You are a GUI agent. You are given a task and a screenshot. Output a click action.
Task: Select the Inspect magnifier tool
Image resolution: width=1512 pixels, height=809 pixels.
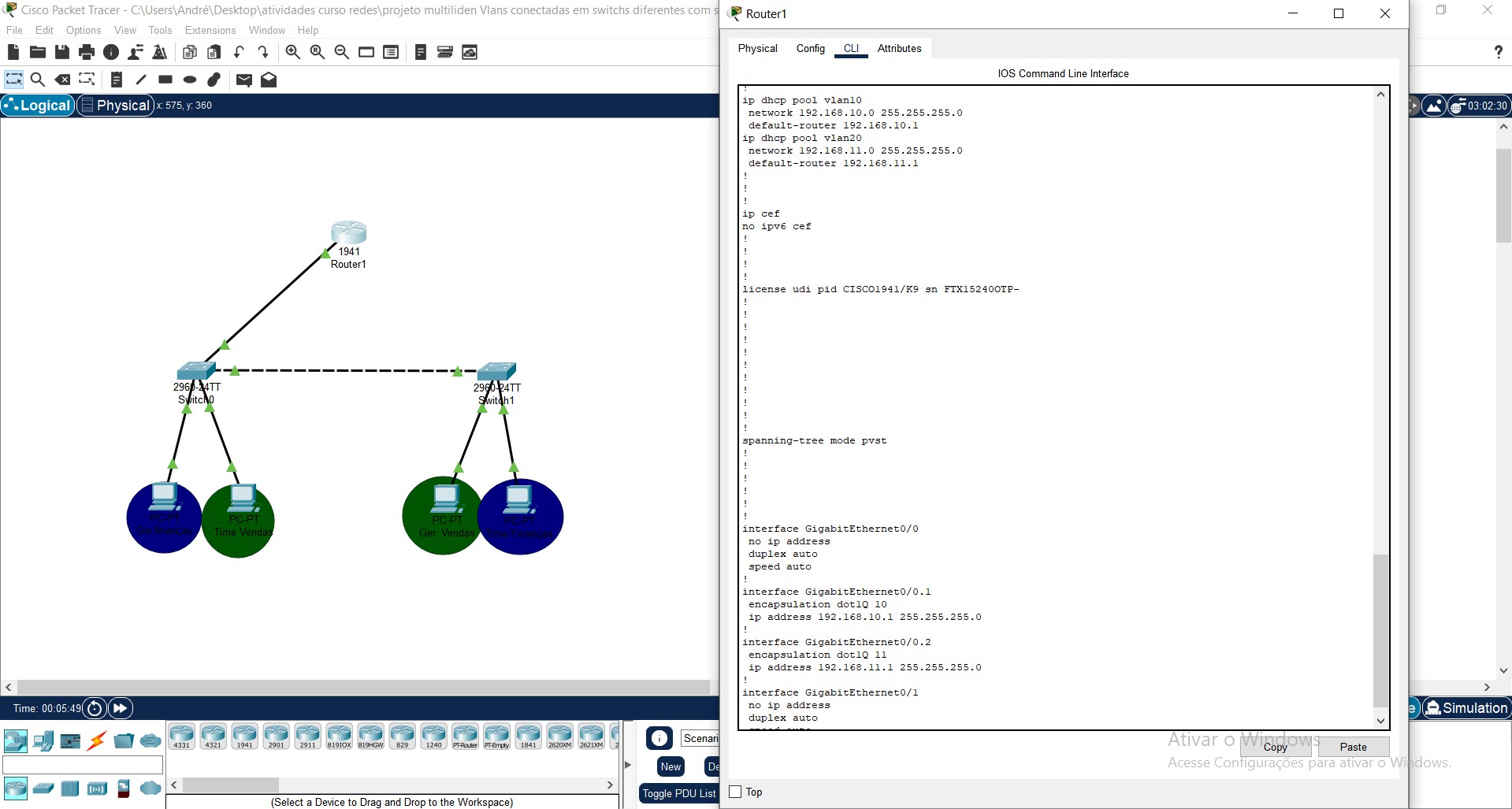tap(38, 79)
